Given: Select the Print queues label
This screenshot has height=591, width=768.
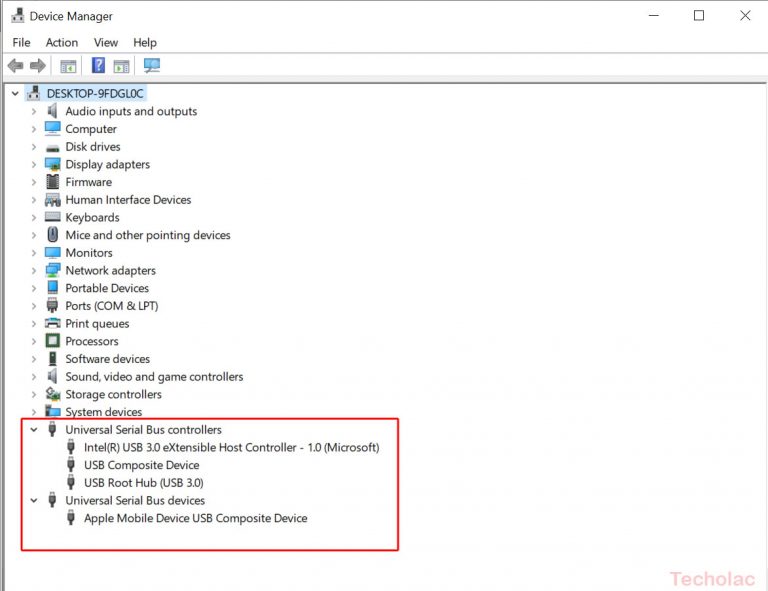Looking at the screenshot, I should coord(97,323).
